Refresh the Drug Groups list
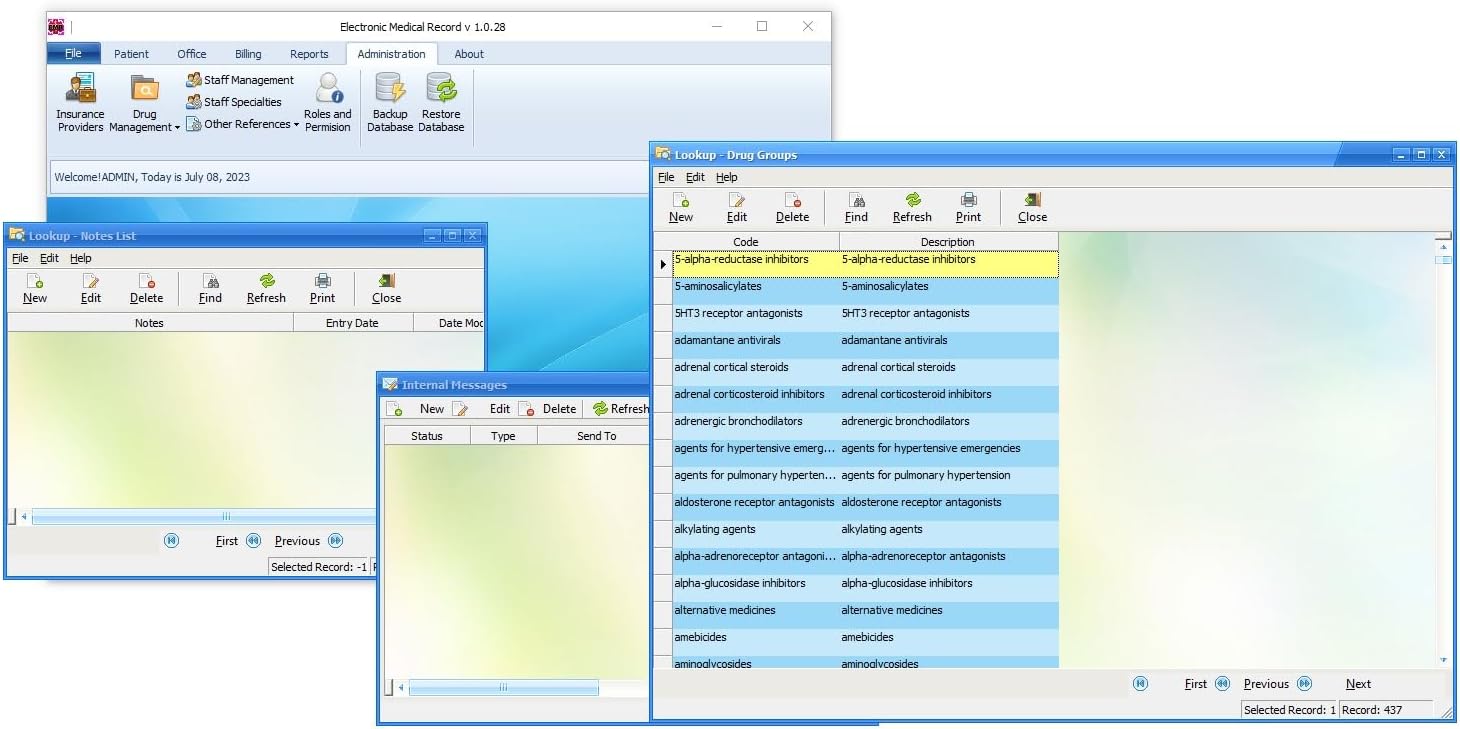1460x729 pixels. coord(912,206)
